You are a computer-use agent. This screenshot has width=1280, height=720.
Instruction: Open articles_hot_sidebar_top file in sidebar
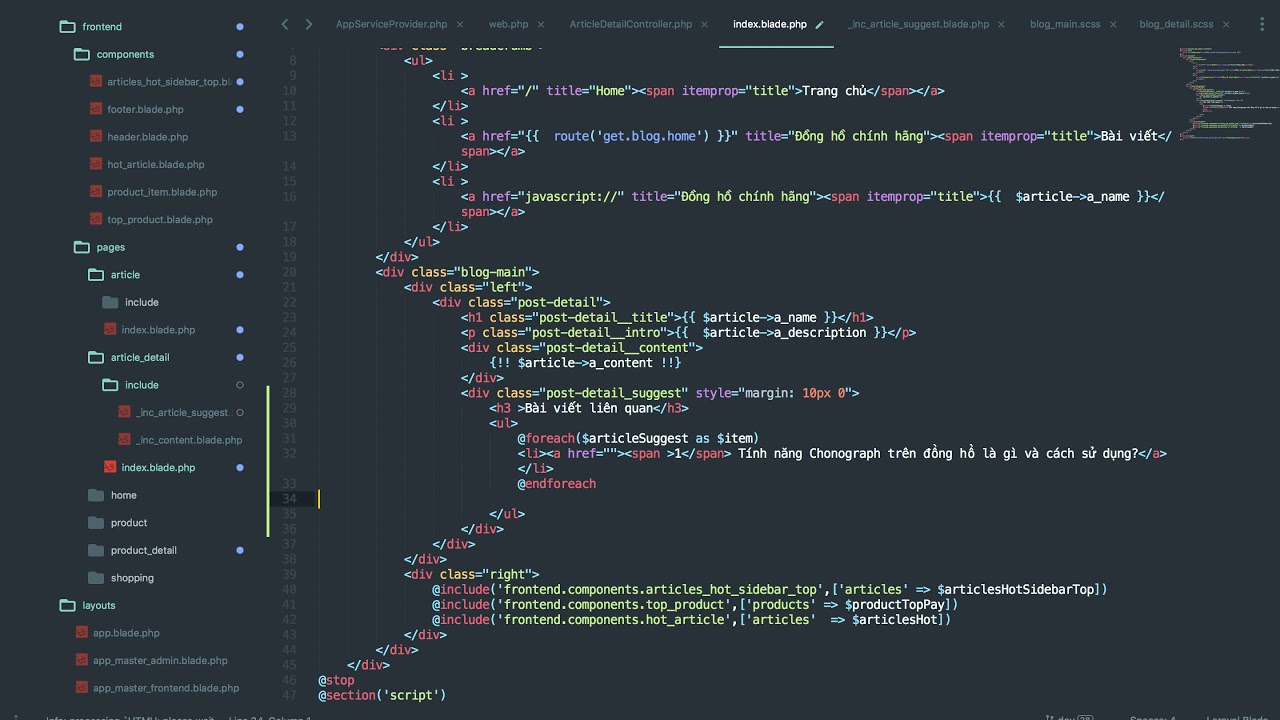click(x=169, y=82)
